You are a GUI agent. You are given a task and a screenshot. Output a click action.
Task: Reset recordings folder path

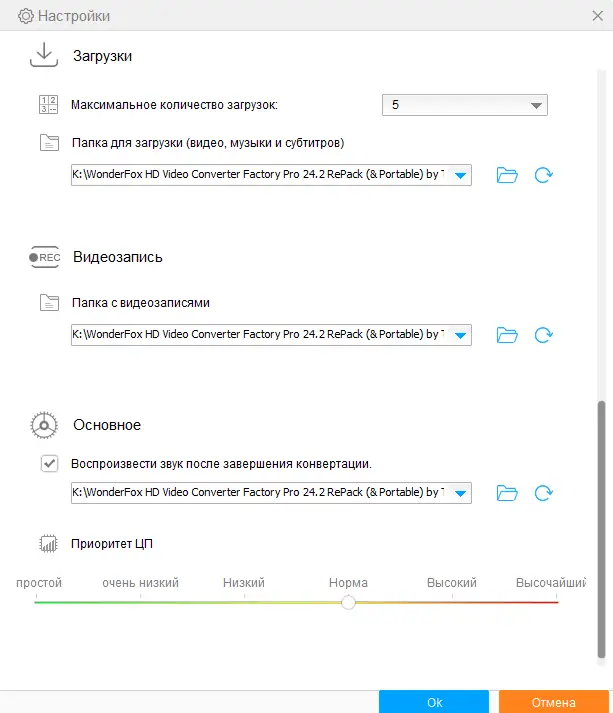click(x=544, y=335)
